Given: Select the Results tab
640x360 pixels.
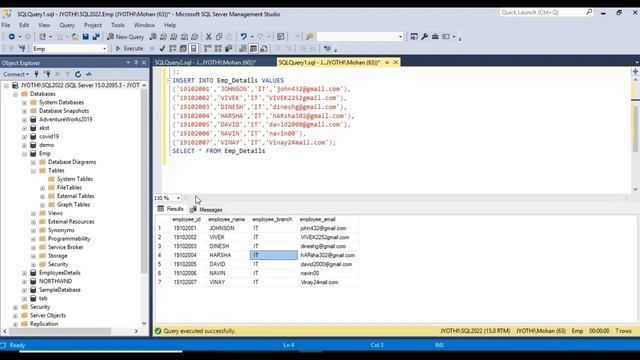Looking at the screenshot, I should click(x=171, y=209).
